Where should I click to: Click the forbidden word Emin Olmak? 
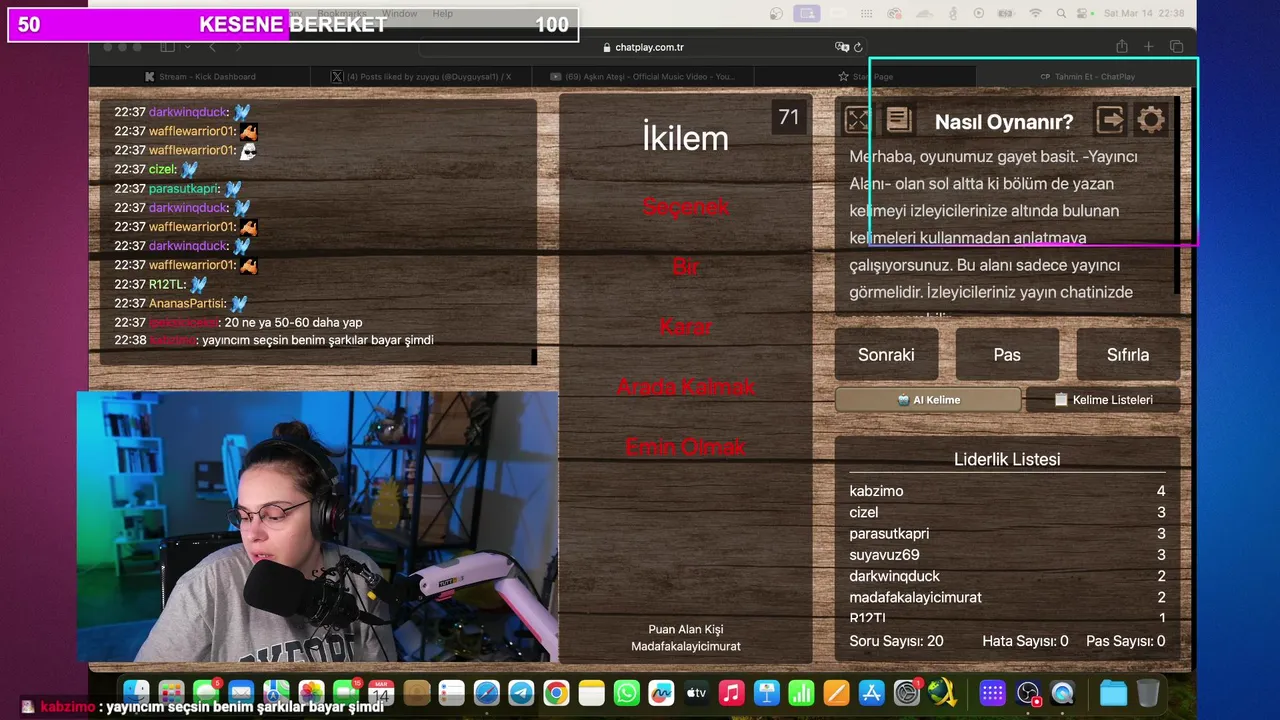tap(686, 447)
